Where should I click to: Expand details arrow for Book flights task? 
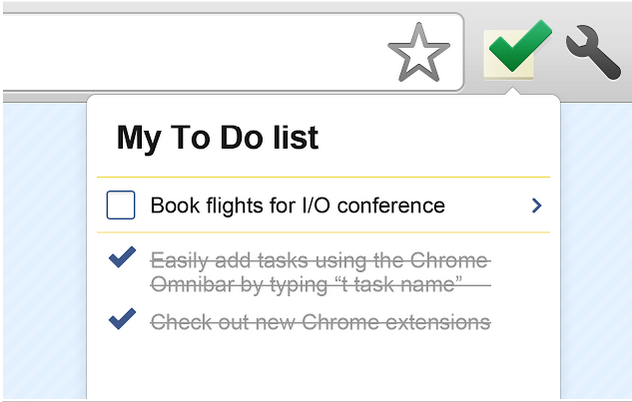[537, 206]
